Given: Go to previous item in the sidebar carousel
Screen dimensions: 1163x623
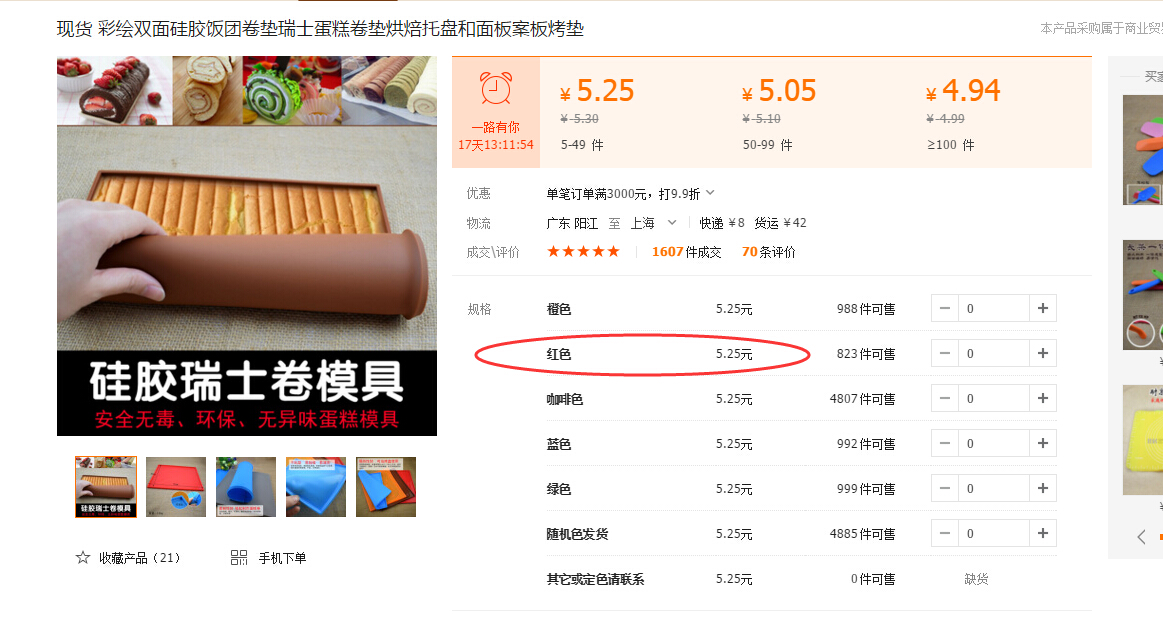Looking at the screenshot, I should [1141, 536].
